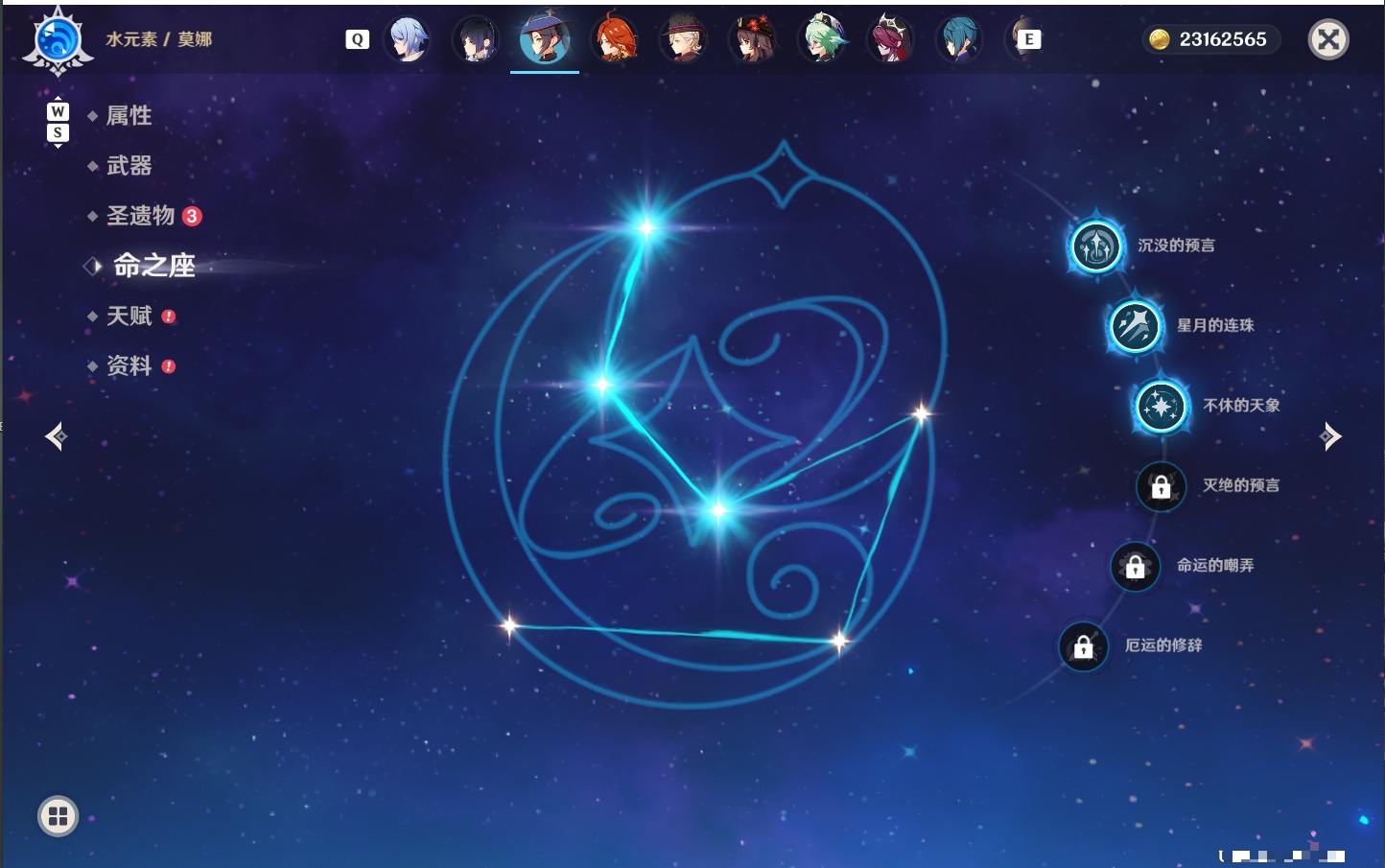Image resolution: width=1385 pixels, height=868 pixels.
Task: Click the Mora coin balance 23162565
Action: [1210, 39]
